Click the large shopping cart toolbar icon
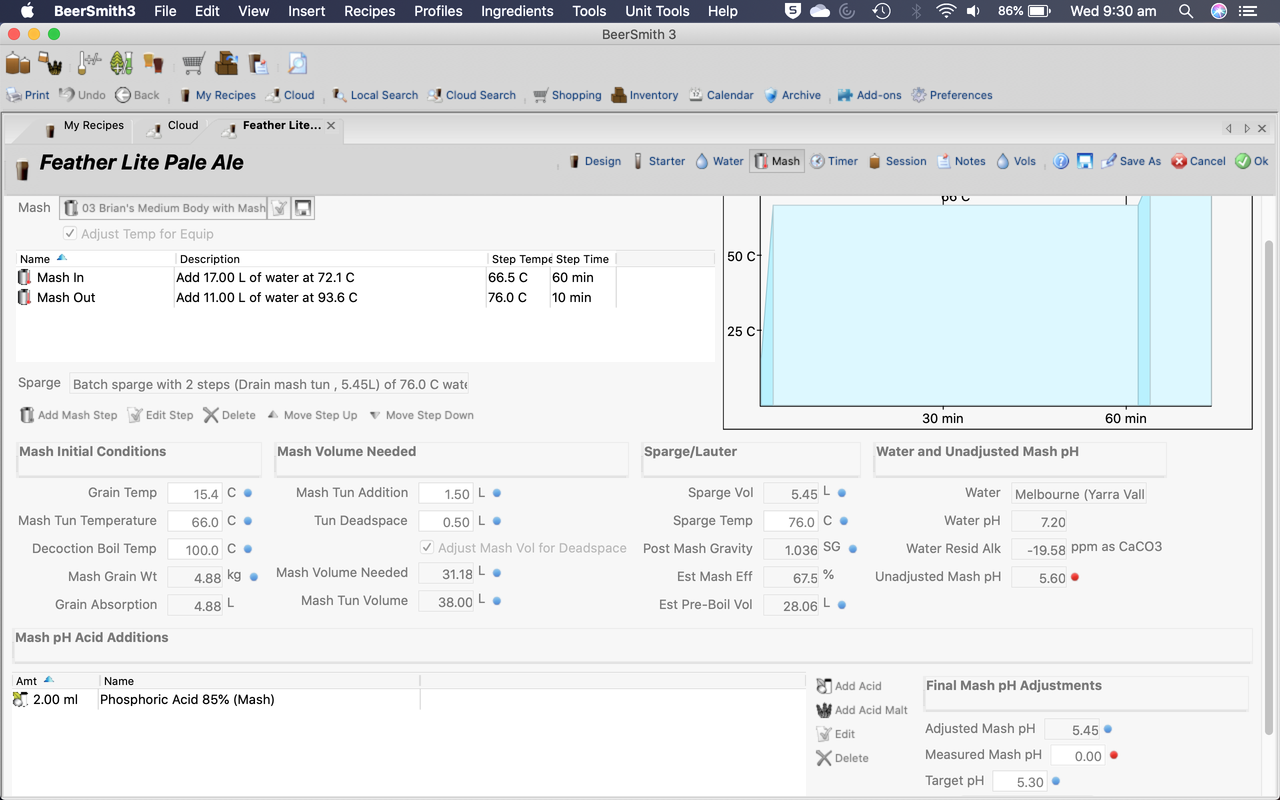 [194, 63]
